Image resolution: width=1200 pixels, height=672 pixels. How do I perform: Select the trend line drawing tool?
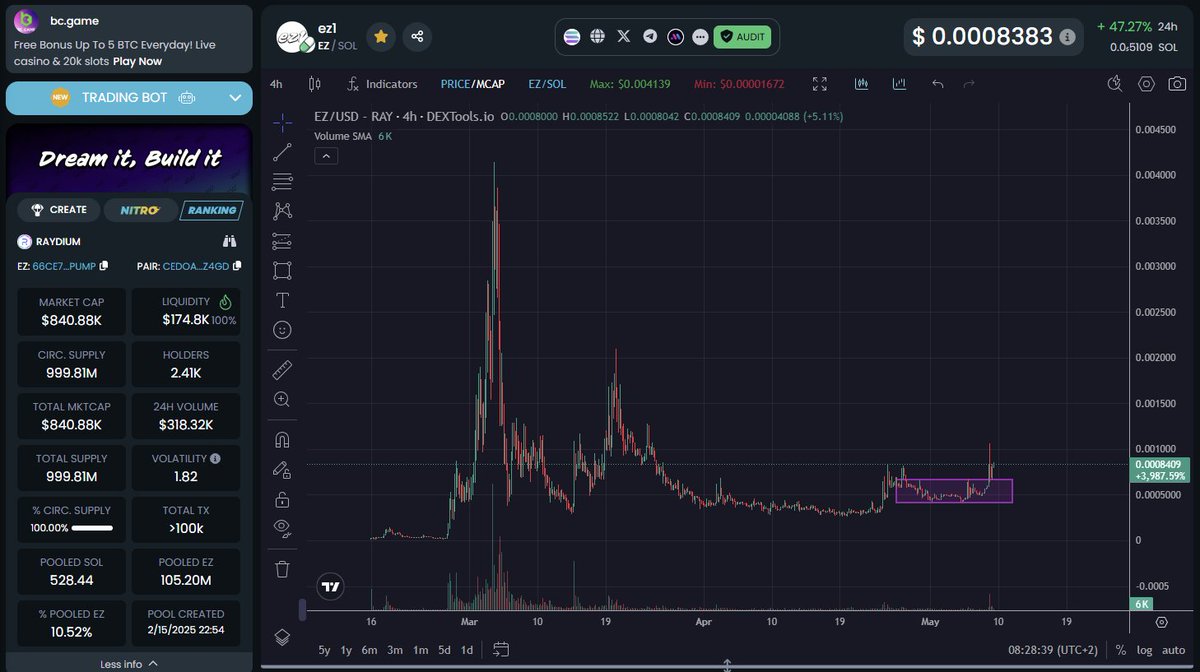pos(282,152)
